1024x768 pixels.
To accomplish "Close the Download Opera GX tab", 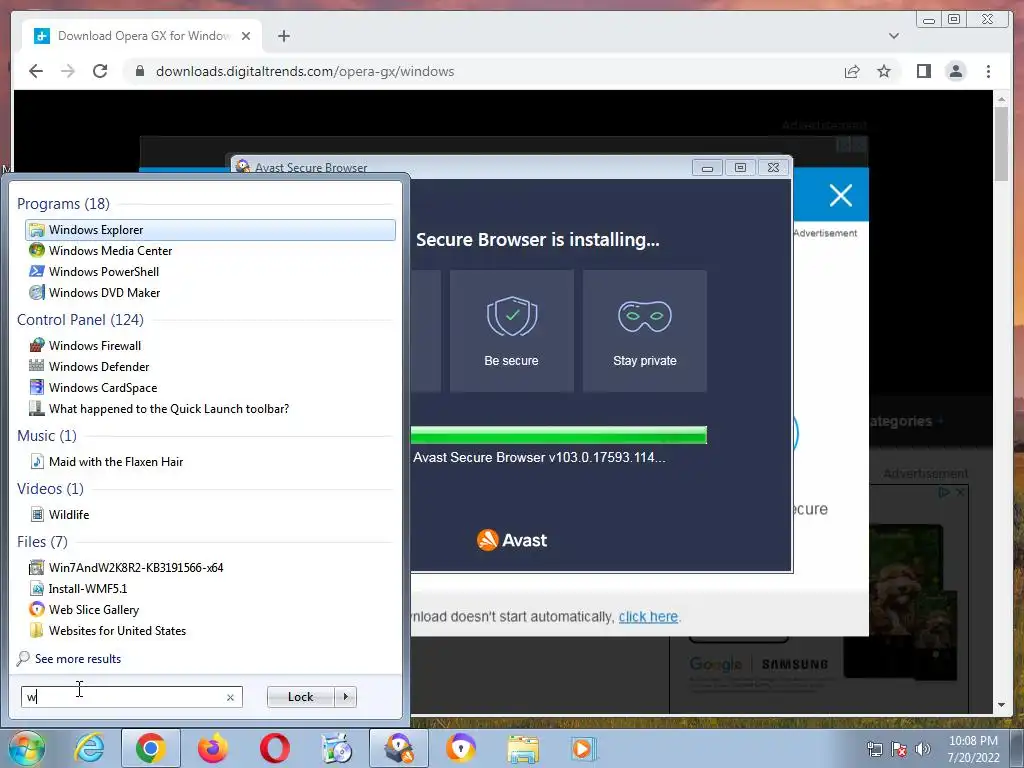I will (246, 36).
